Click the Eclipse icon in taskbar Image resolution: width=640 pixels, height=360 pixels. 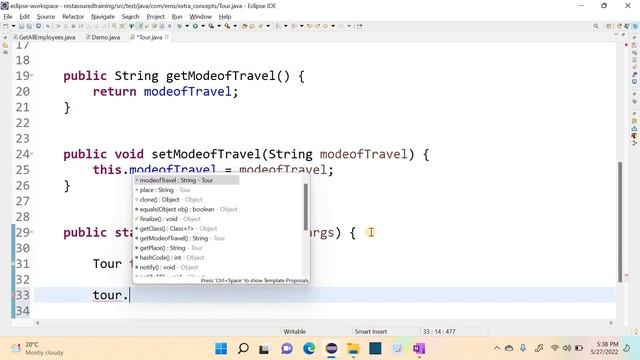pos(331,349)
